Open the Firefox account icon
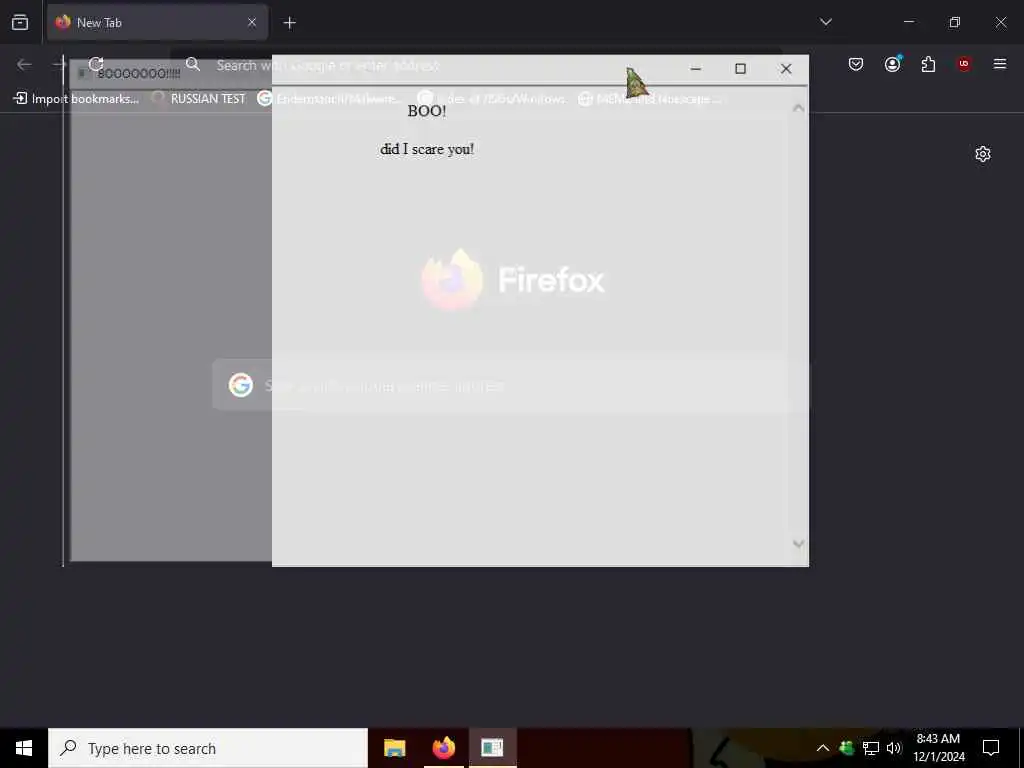The width and height of the screenshot is (1024, 768). click(892, 64)
